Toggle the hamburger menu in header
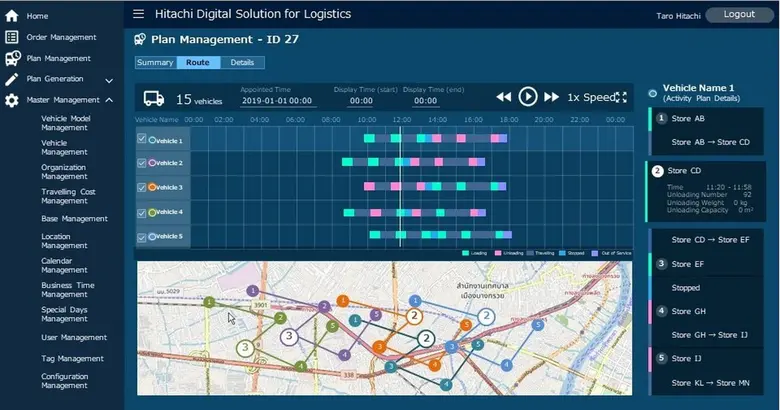The height and width of the screenshot is (410, 780). [x=139, y=14]
